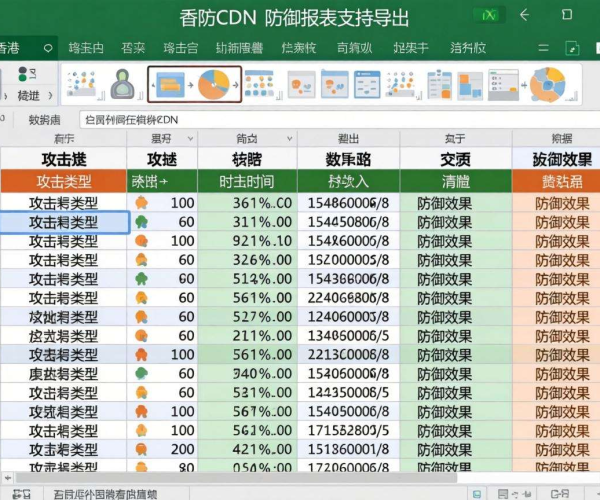Click the rightmost view icon in the status bar
600x500 pixels.
559,494
